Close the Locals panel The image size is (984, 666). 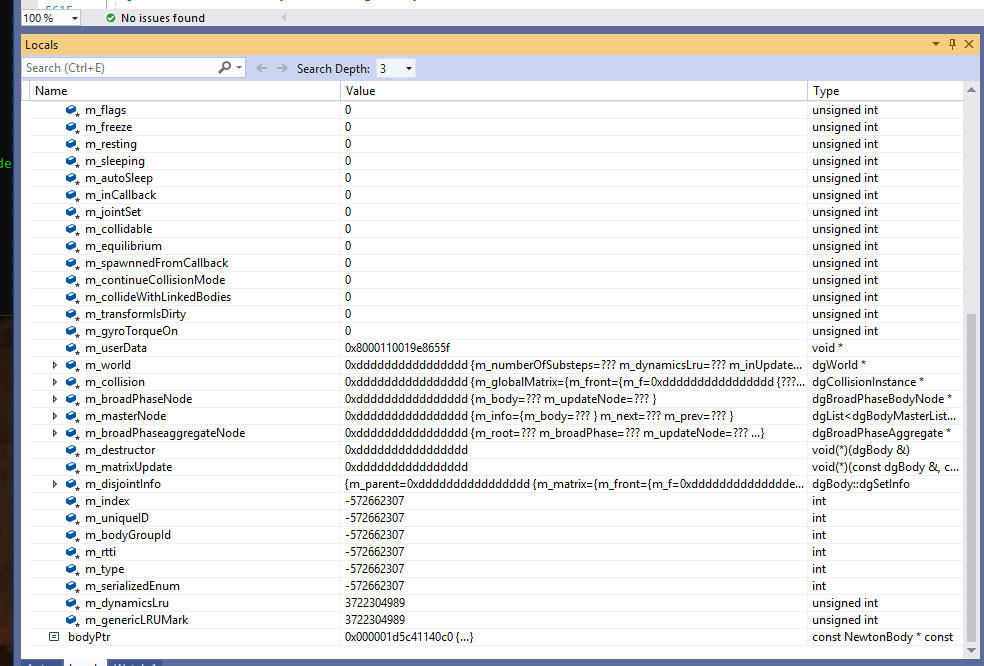pos(969,45)
